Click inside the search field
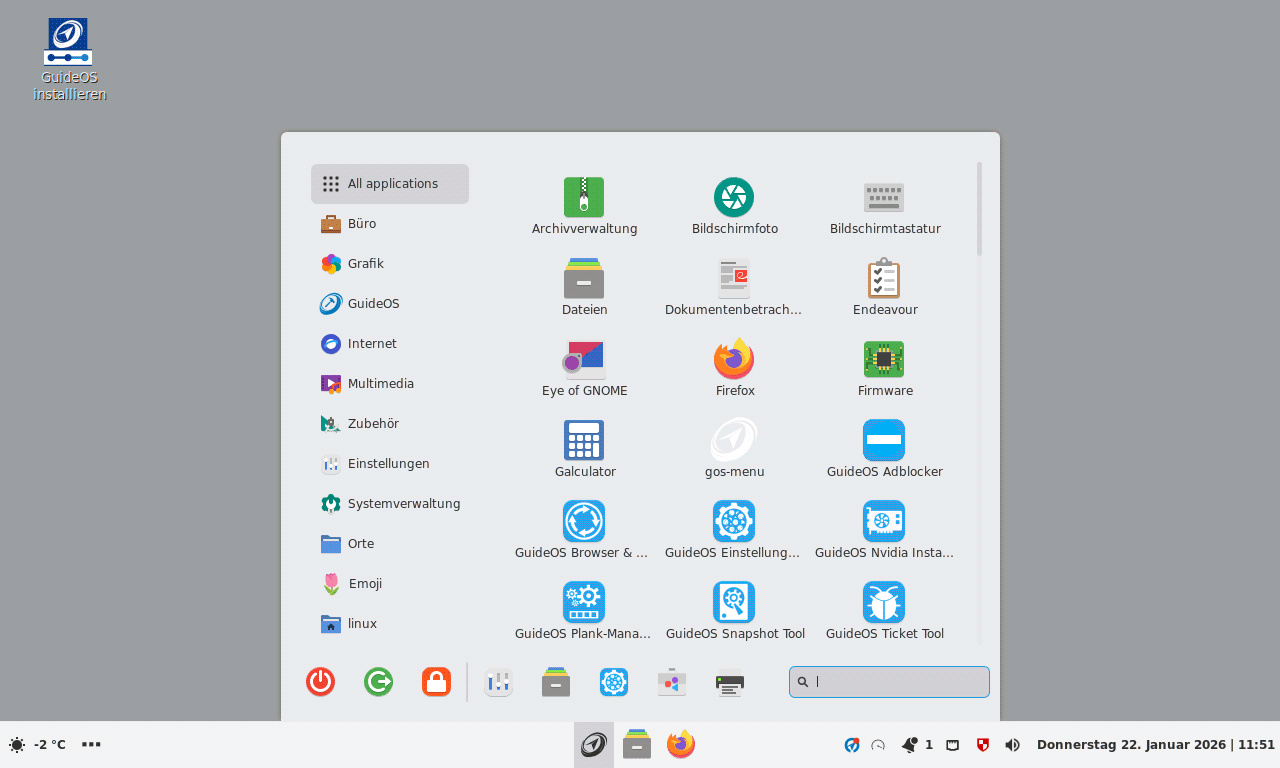The image size is (1280, 768). (x=888, y=681)
